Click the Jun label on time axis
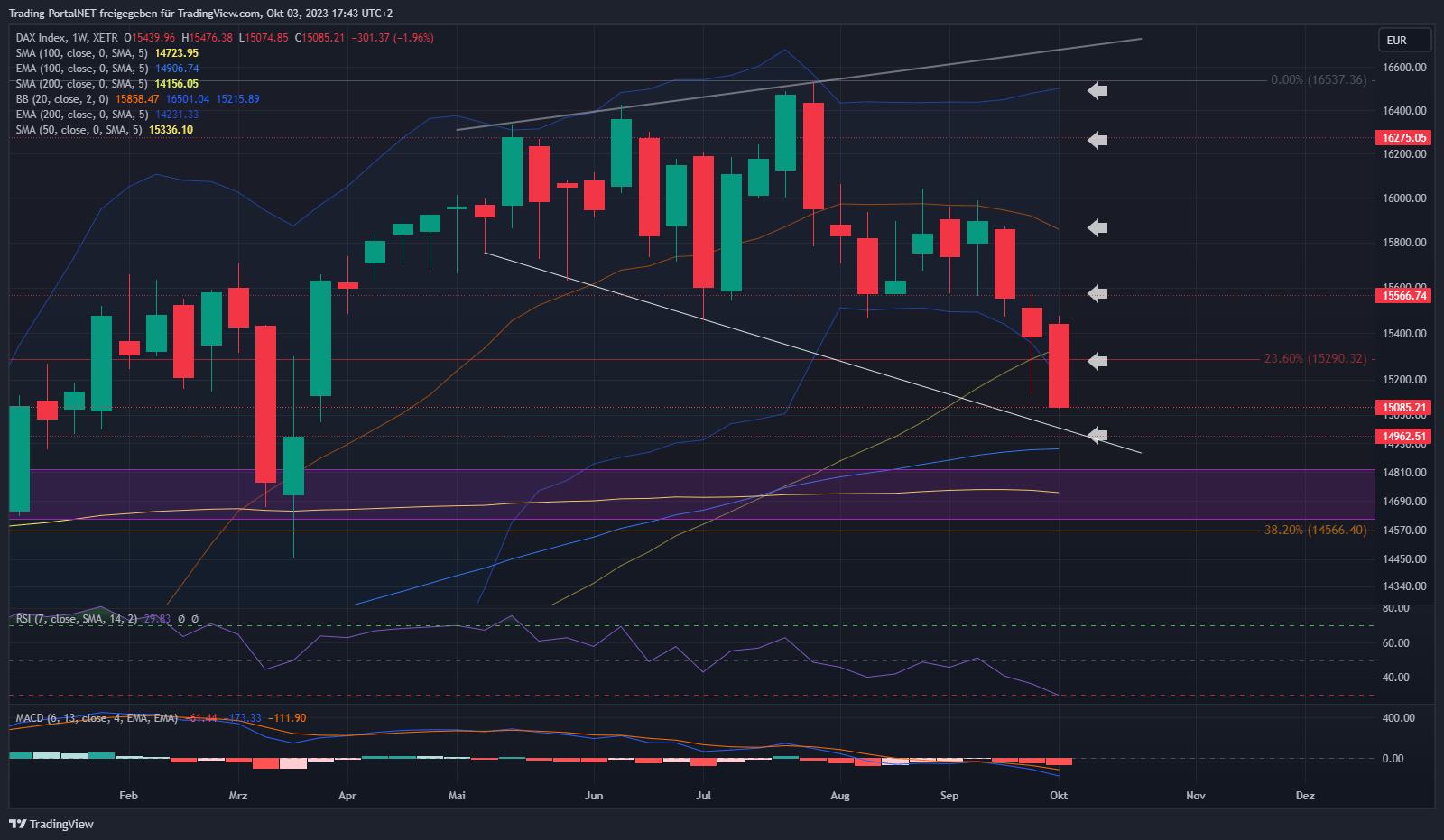 coord(594,796)
